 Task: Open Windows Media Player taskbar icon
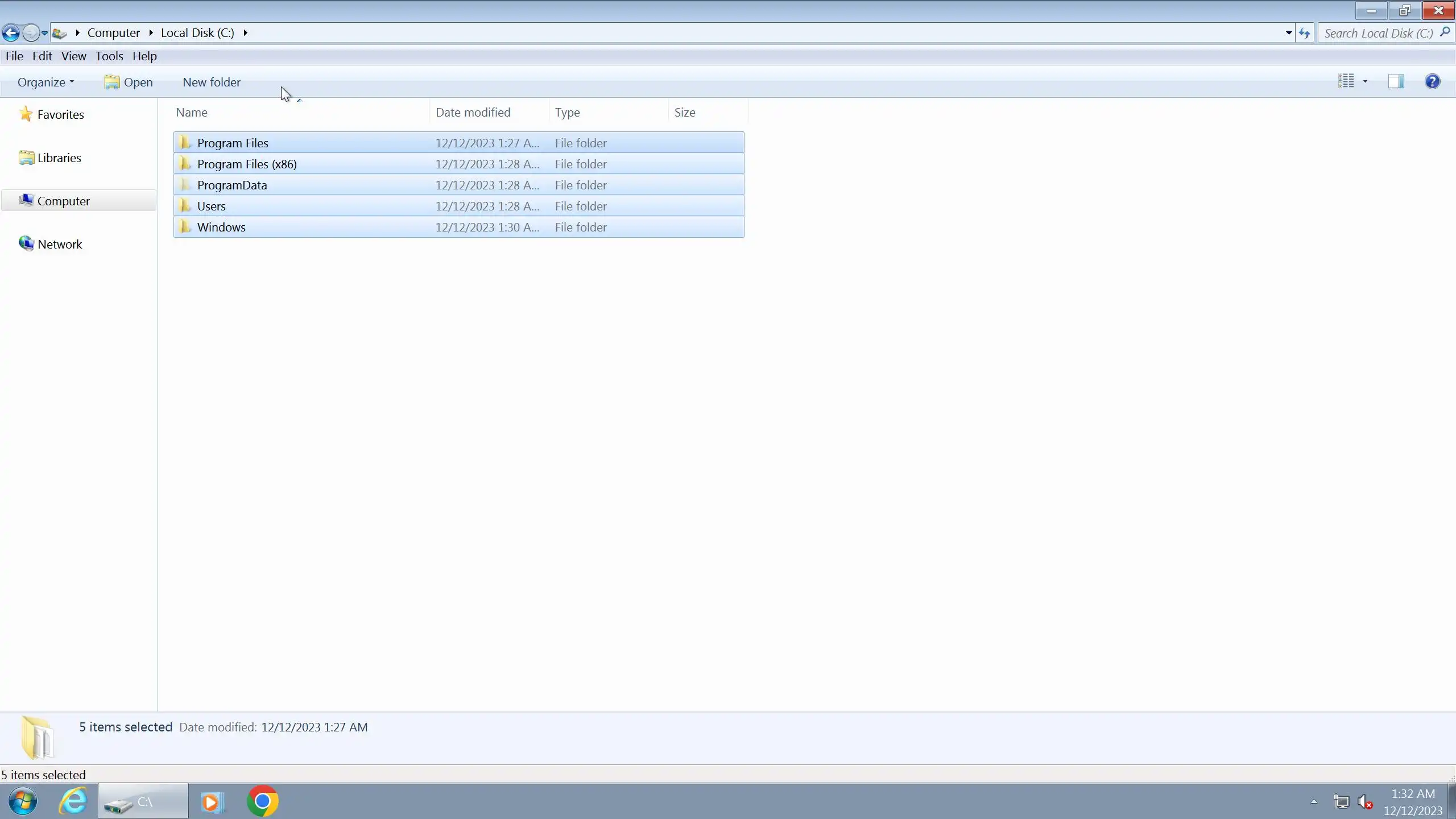point(212,801)
